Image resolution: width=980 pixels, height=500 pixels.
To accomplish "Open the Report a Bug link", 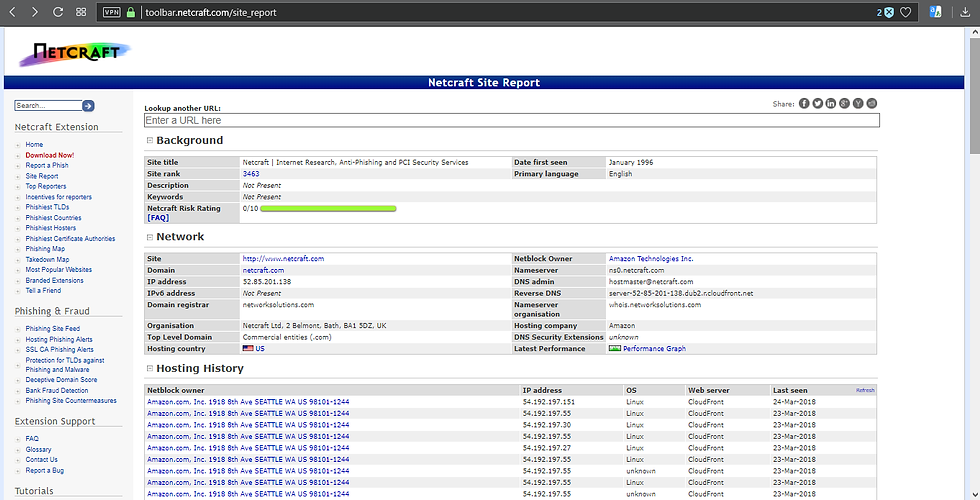I will click(x=44, y=470).
